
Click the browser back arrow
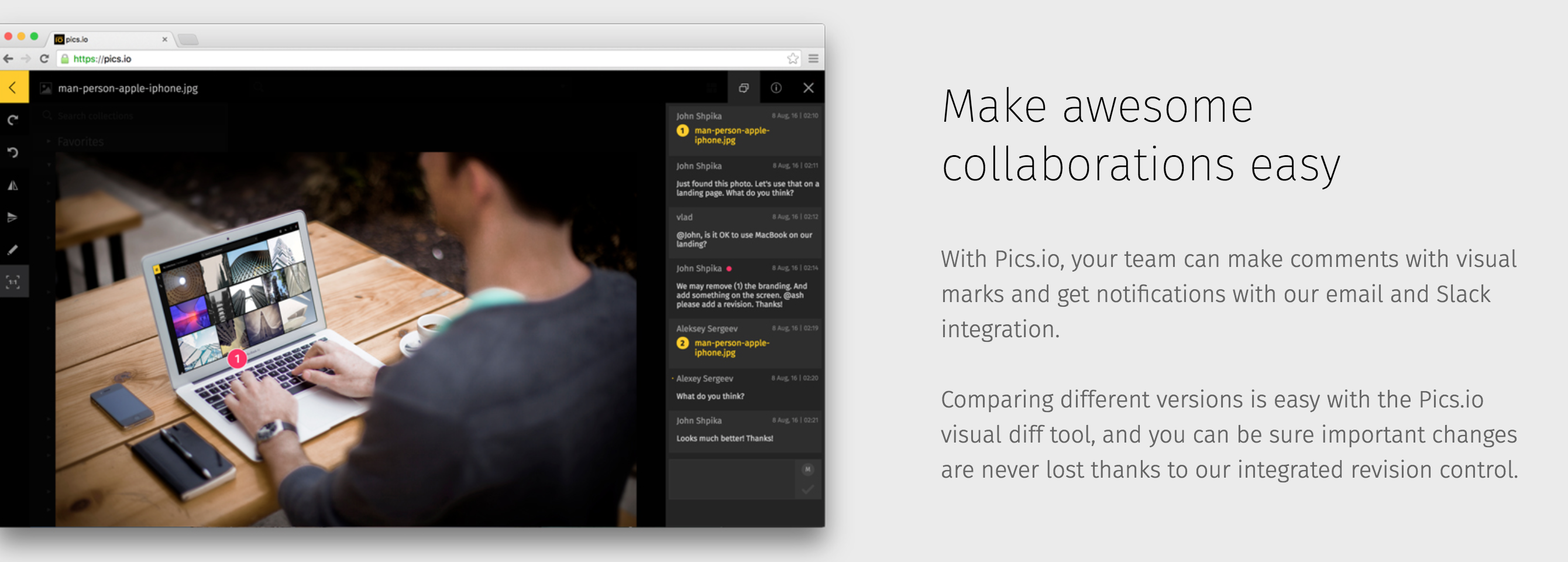pyautogui.click(x=9, y=59)
